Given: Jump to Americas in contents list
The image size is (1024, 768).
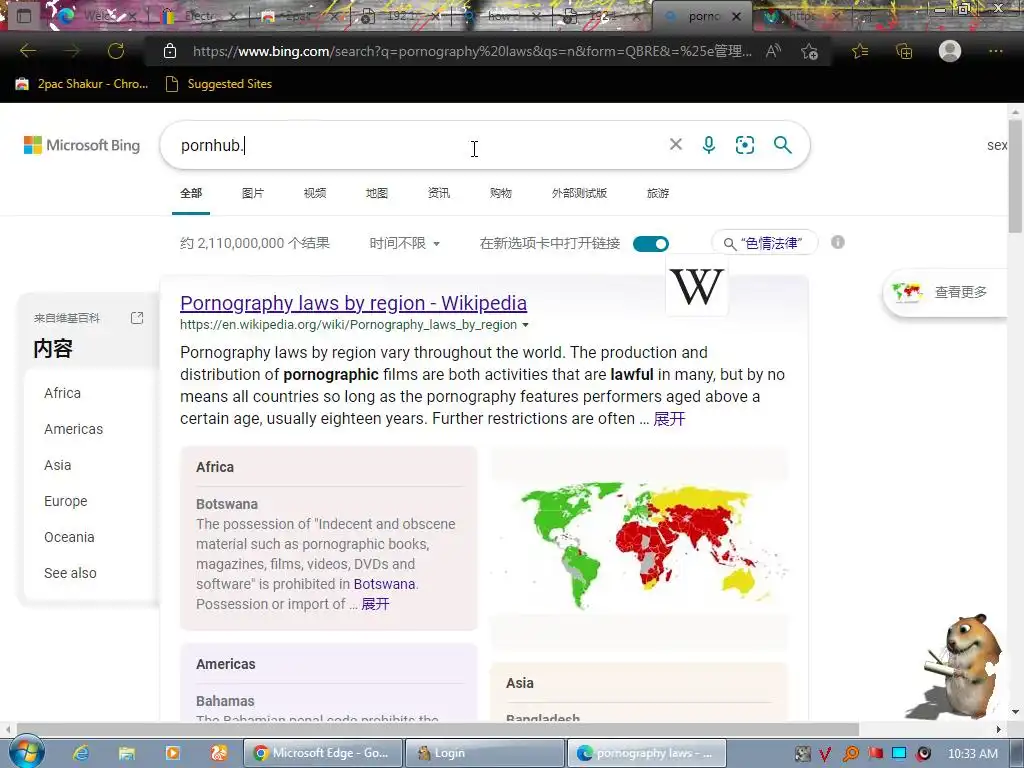Looking at the screenshot, I should click(x=73, y=429).
